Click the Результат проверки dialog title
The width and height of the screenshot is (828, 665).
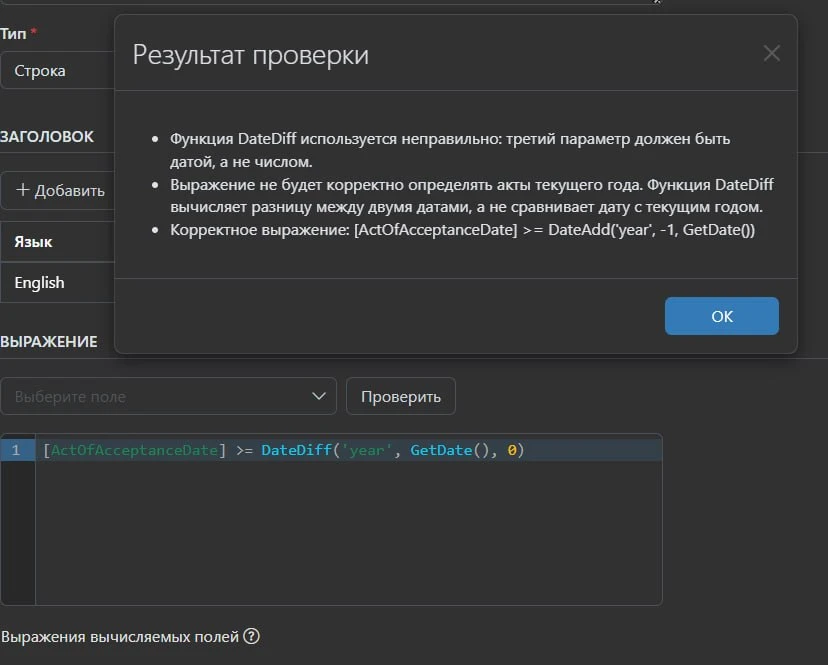pos(250,54)
